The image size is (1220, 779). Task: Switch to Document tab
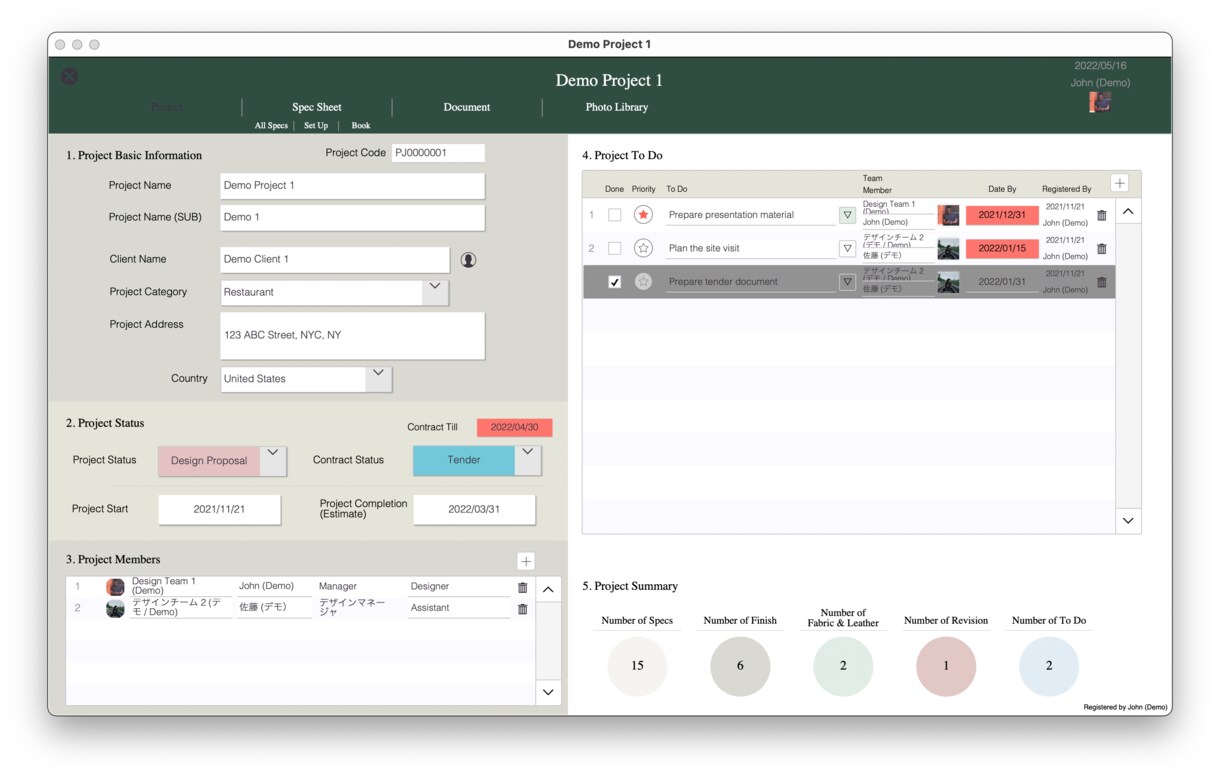(x=467, y=107)
